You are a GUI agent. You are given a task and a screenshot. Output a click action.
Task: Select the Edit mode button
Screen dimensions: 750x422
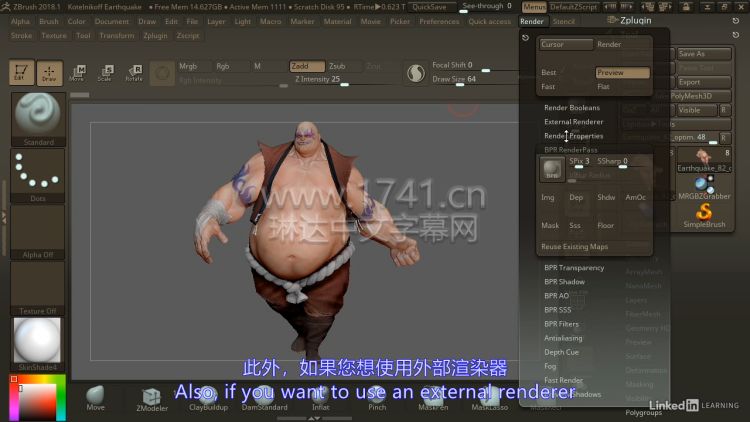pyautogui.click(x=21, y=73)
